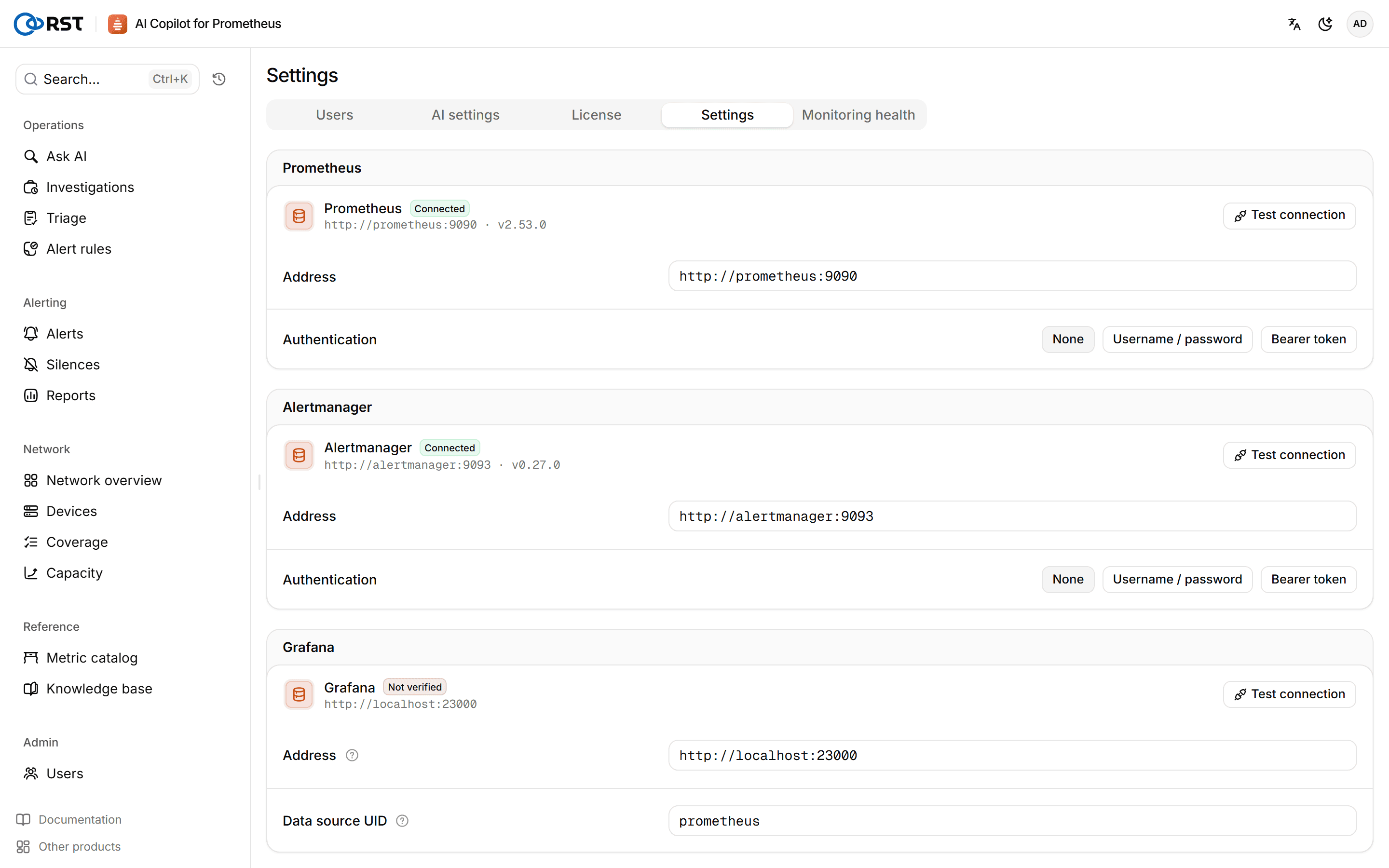Select Username / password for Alertmanager
This screenshot has width=1389, height=868.
(1177, 579)
